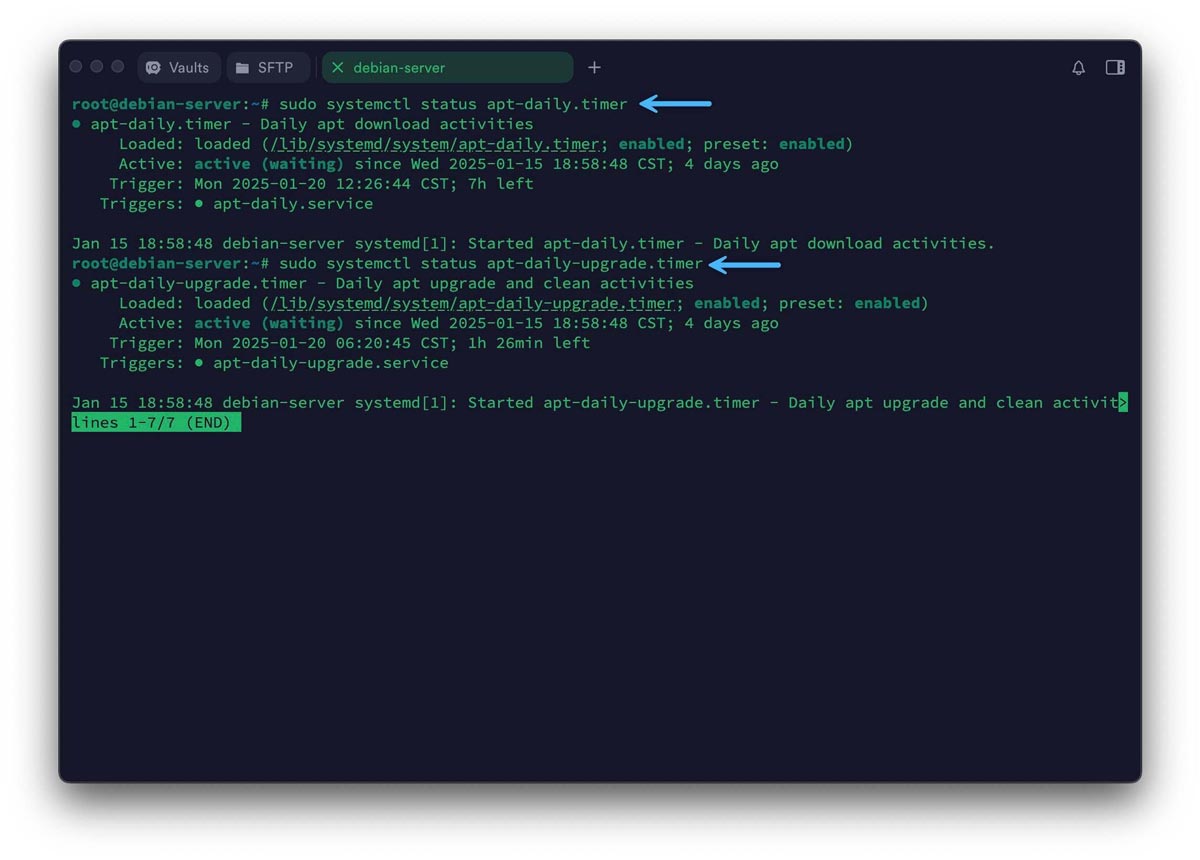The width and height of the screenshot is (1200, 860).
Task: Close the debian-server tab with X icon
Action: click(337, 68)
